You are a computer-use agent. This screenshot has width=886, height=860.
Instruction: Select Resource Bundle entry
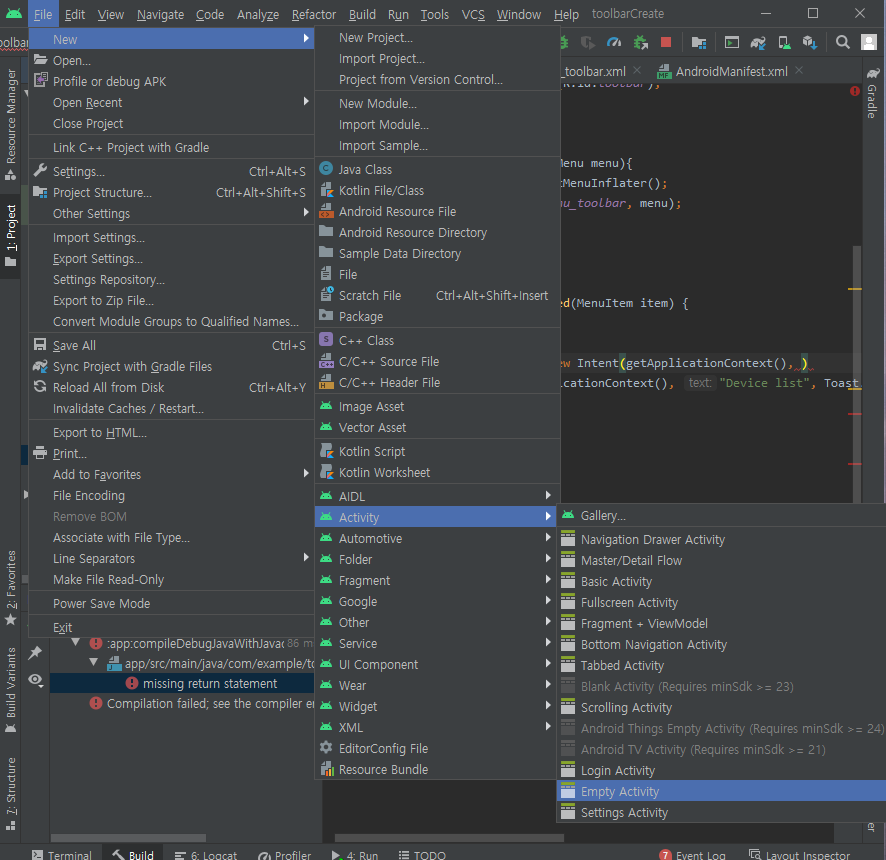[x=437, y=770]
